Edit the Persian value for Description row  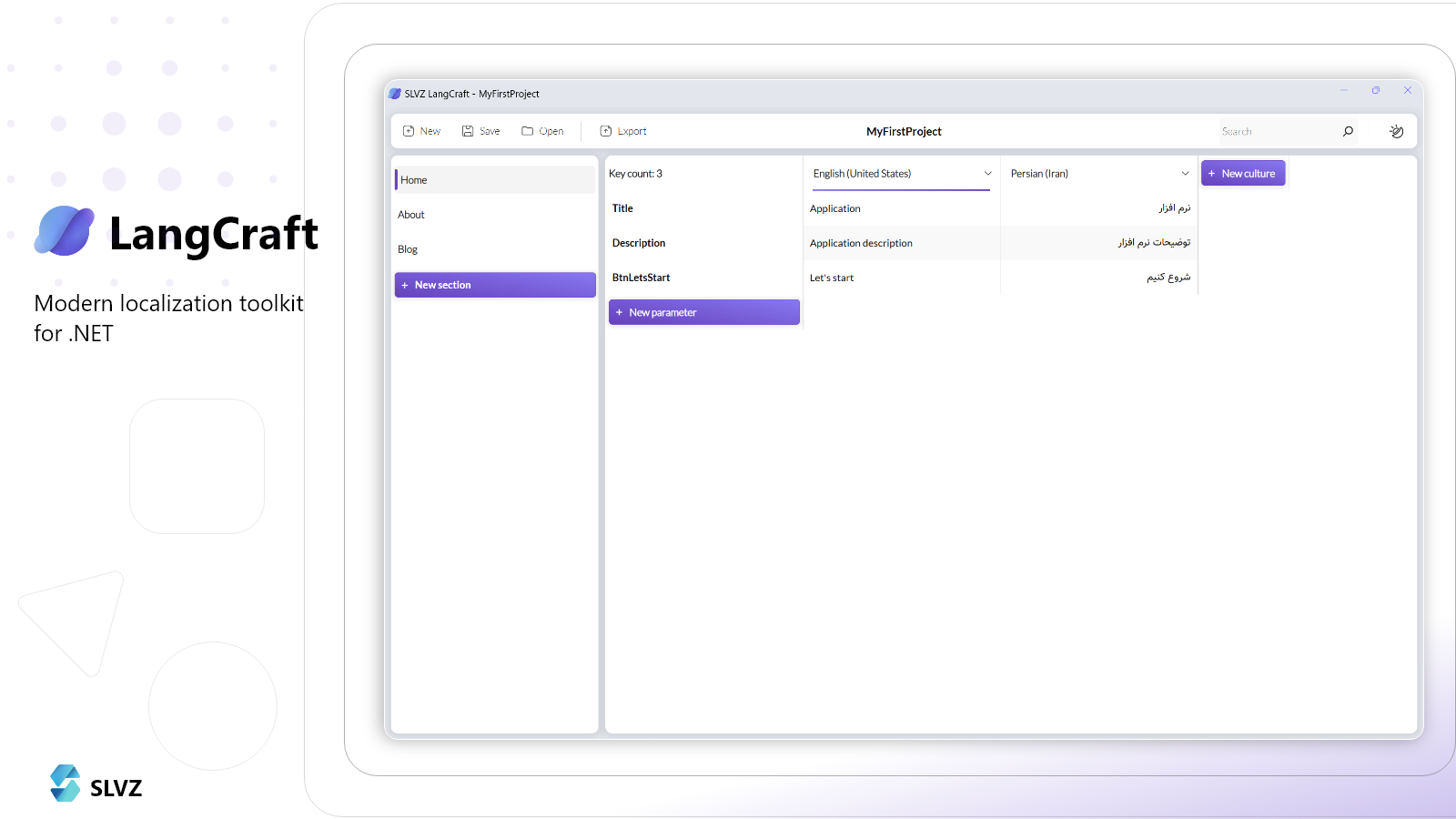pyautogui.click(x=1099, y=243)
